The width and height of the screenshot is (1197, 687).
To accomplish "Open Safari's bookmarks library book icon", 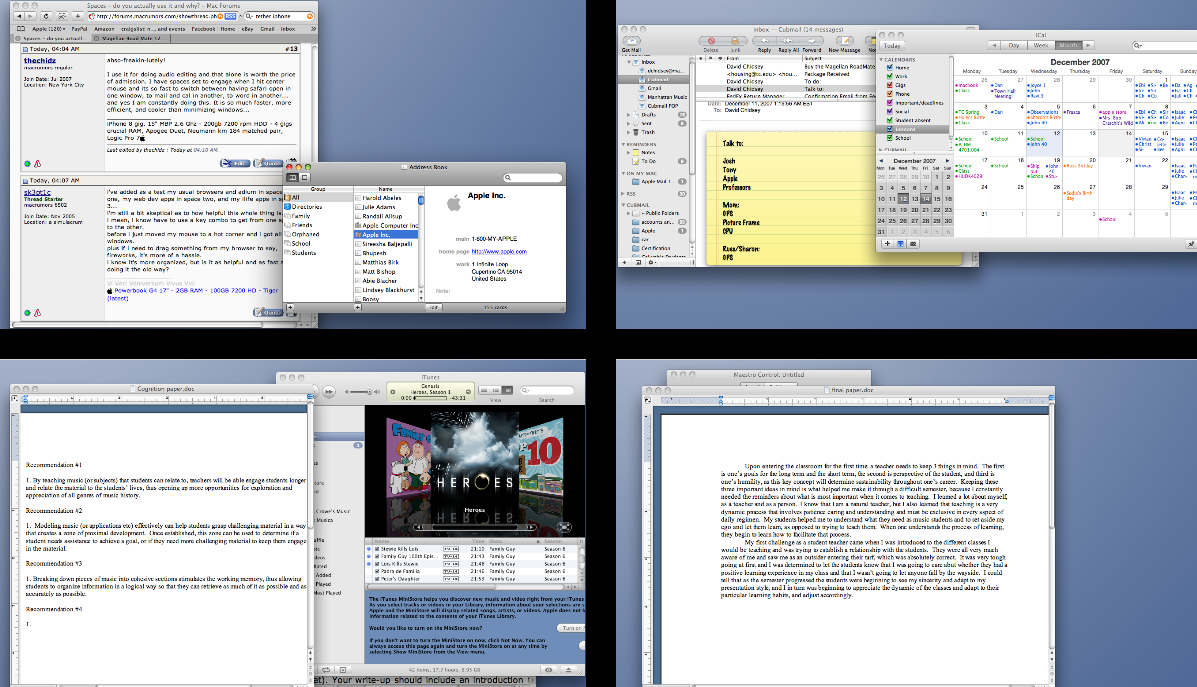I will tap(21, 29).
